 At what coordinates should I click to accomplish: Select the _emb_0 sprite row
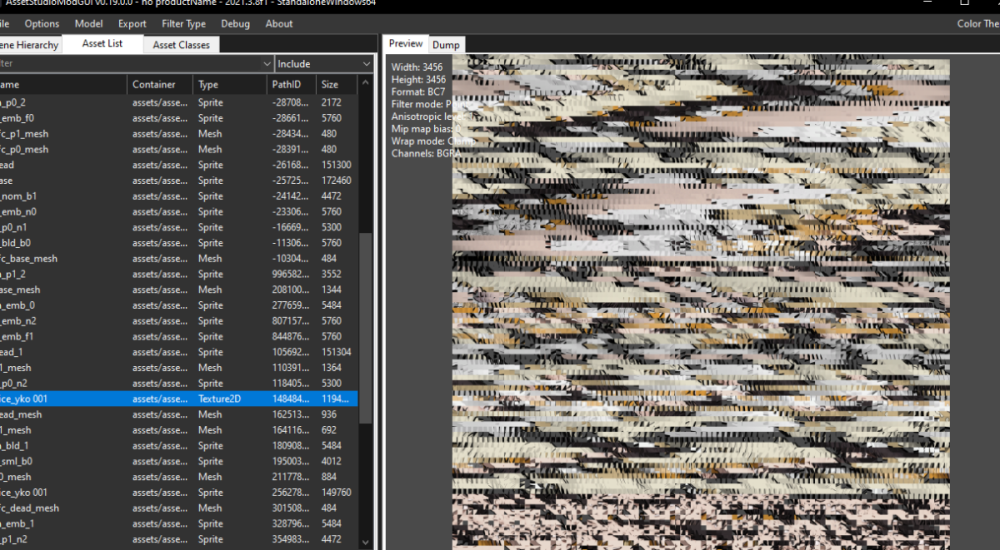179,305
